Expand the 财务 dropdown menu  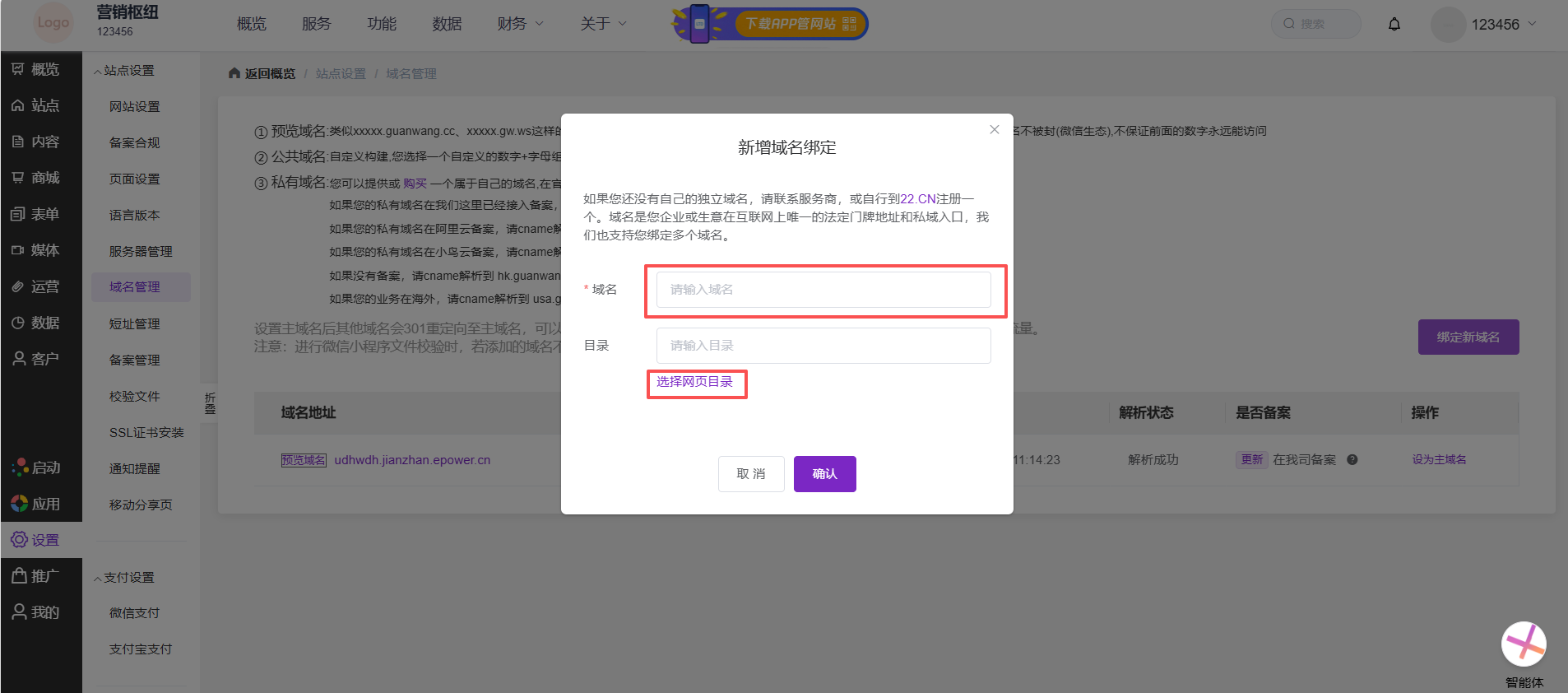click(x=520, y=24)
